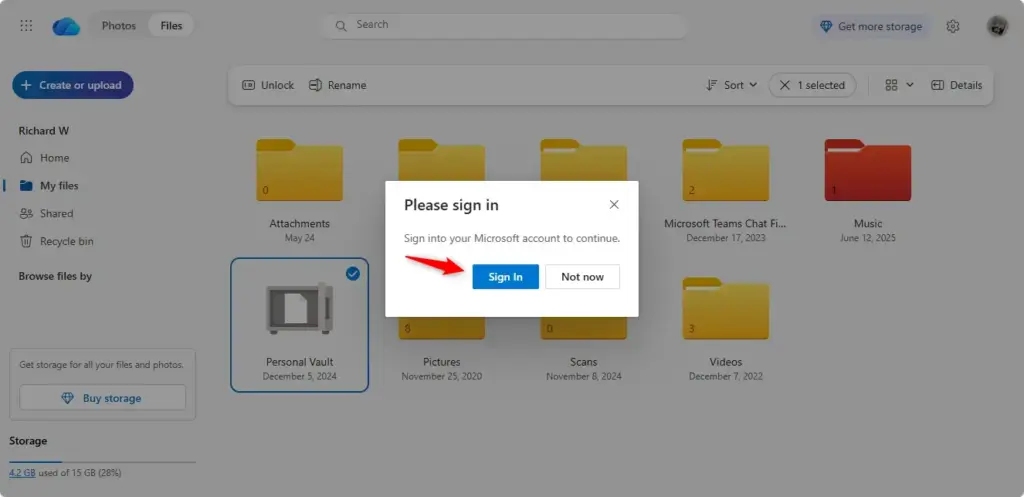
Task: Click the OneDrive cloud logo
Action: [x=66, y=26]
